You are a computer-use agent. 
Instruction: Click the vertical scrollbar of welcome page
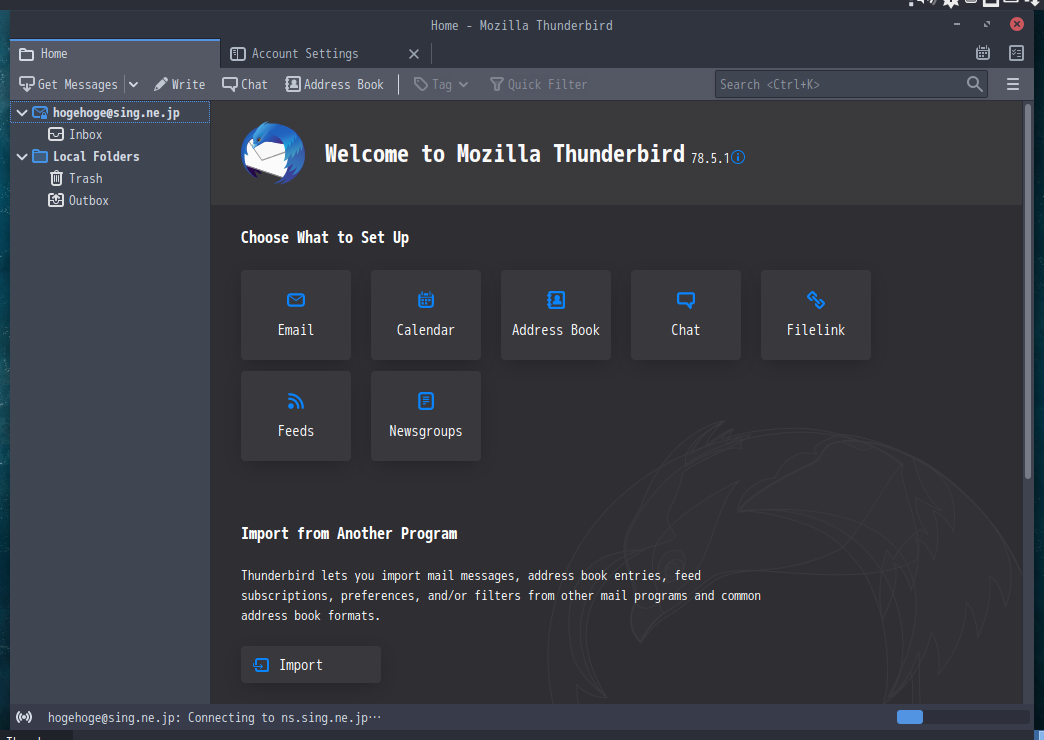(1028, 290)
